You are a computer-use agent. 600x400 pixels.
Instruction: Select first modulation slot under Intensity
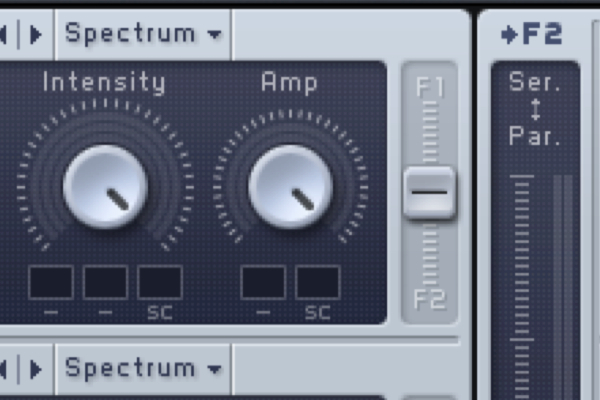click(x=51, y=282)
